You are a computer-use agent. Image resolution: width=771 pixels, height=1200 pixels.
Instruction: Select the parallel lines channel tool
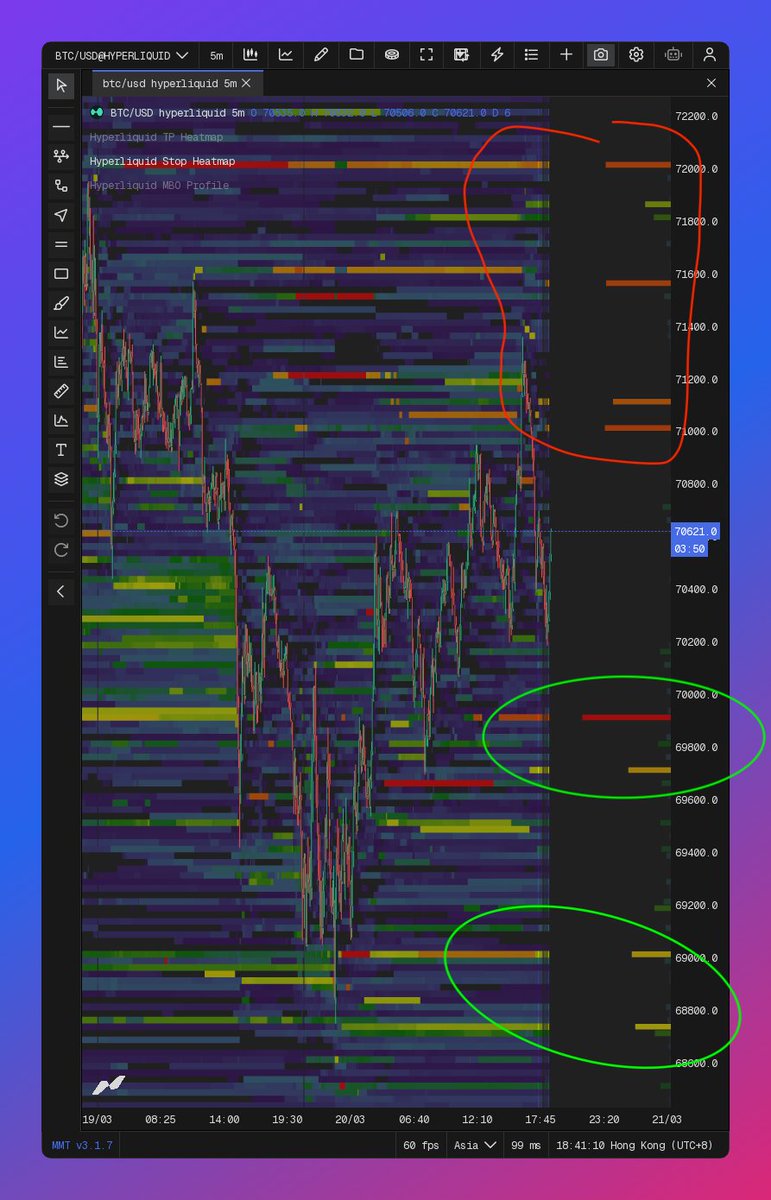61,244
